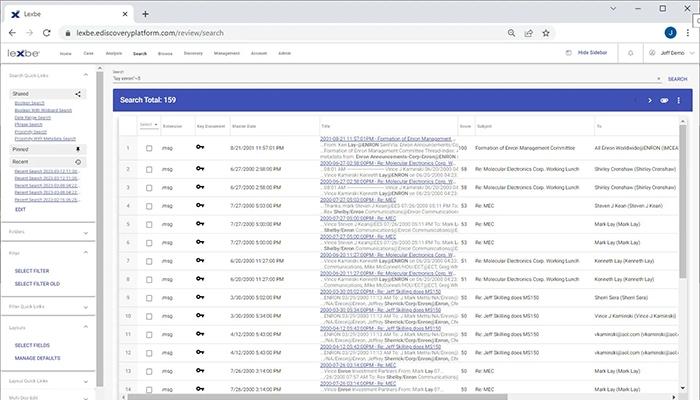The image size is (700, 400).
Task: Click the results table horizontal scrollbar
Action: point(317,397)
